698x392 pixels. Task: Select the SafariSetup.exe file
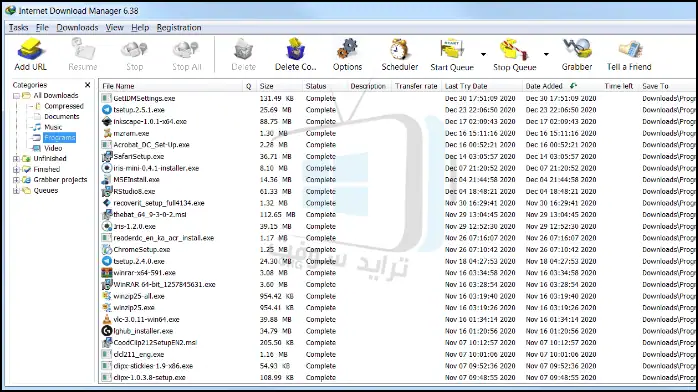click(x=138, y=156)
